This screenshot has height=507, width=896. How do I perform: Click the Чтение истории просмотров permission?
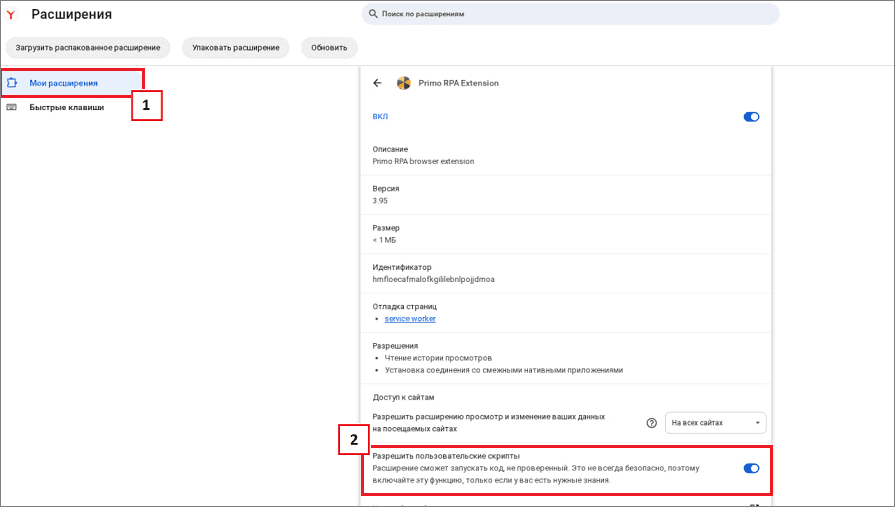click(438, 358)
